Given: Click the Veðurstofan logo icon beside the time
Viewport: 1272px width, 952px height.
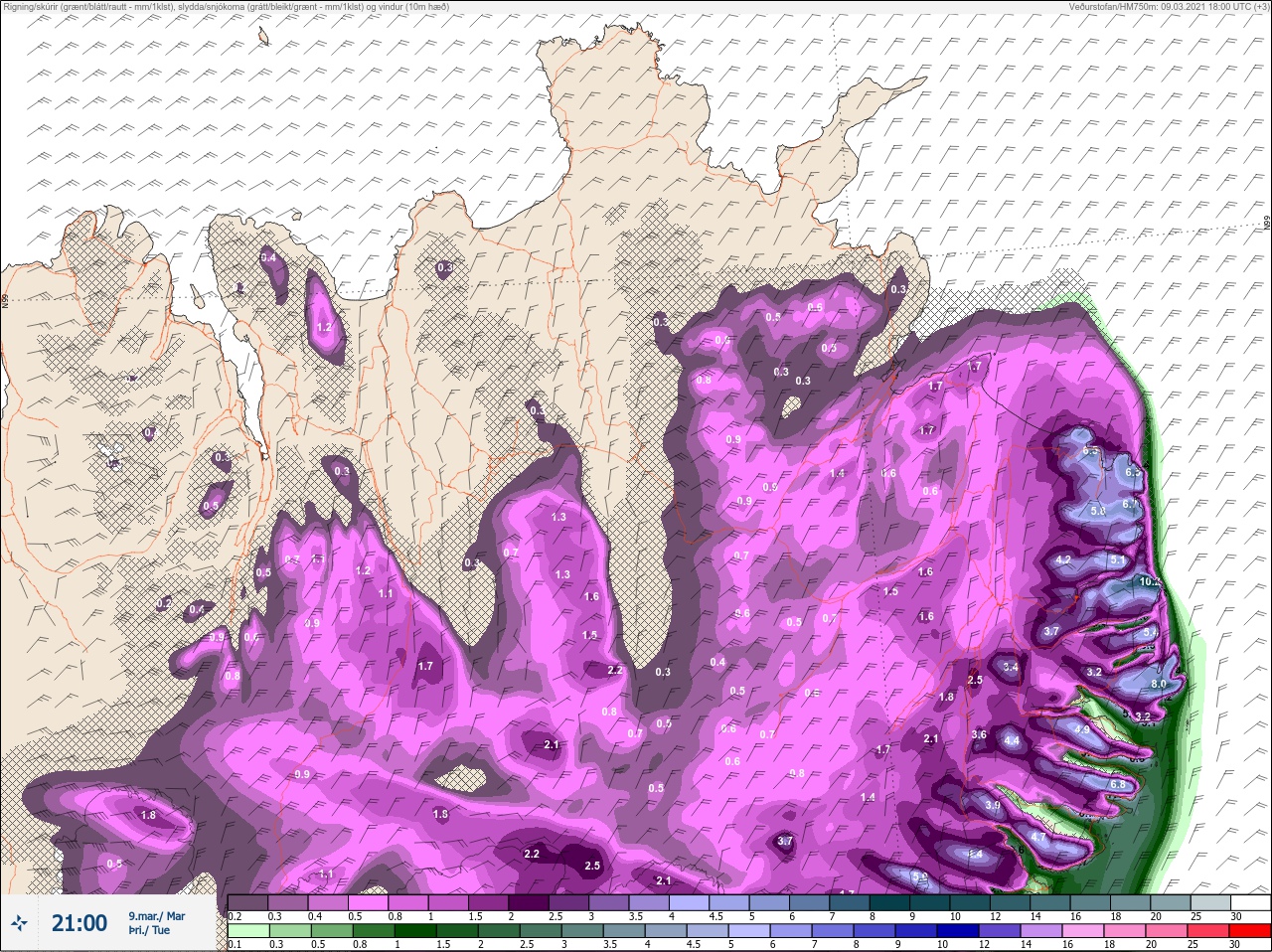Looking at the screenshot, I should (x=19, y=923).
